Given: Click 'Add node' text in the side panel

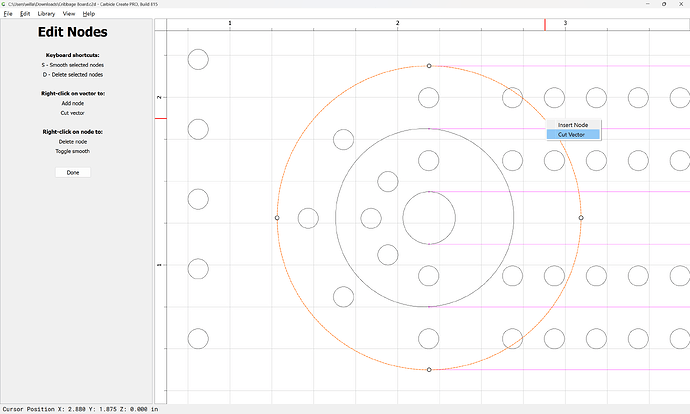Looking at the screenshot, I should 73,103.
